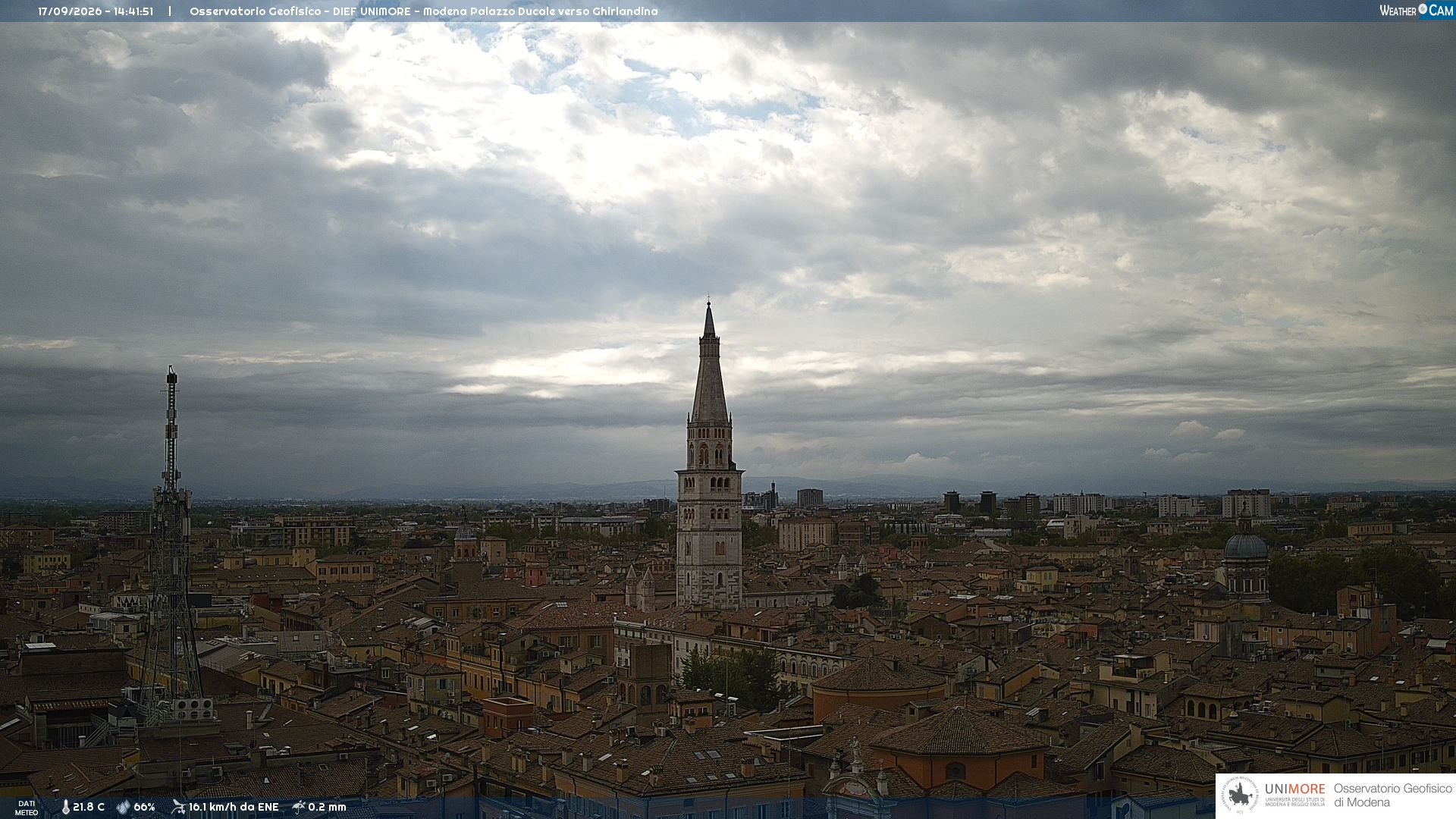Select the 16.1 km/h da ENE wind reading
Image resolution: width=1456 pixels, height=819 pixels.
coord(234,808)
